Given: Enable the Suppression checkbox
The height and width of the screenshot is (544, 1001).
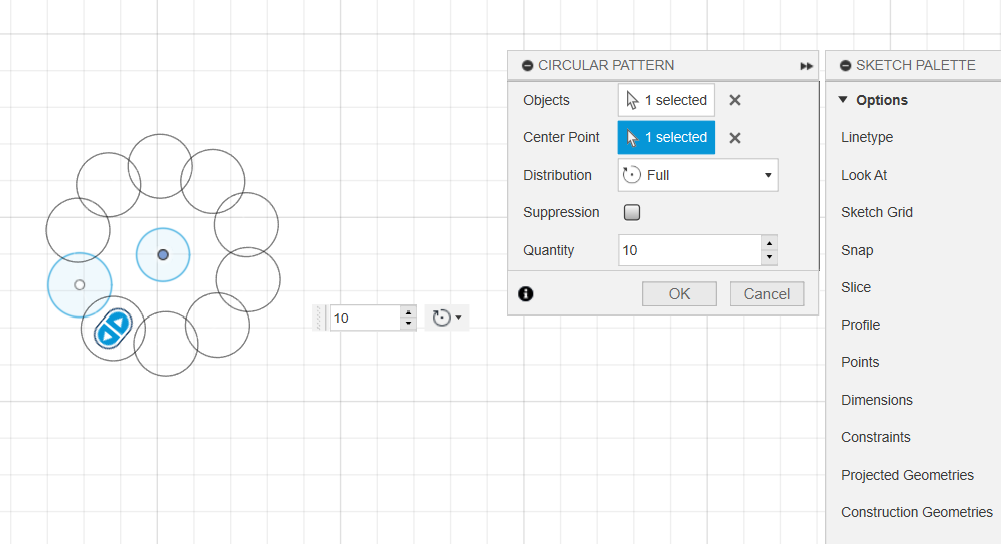Looking at the screenshot, I should 632,212.
